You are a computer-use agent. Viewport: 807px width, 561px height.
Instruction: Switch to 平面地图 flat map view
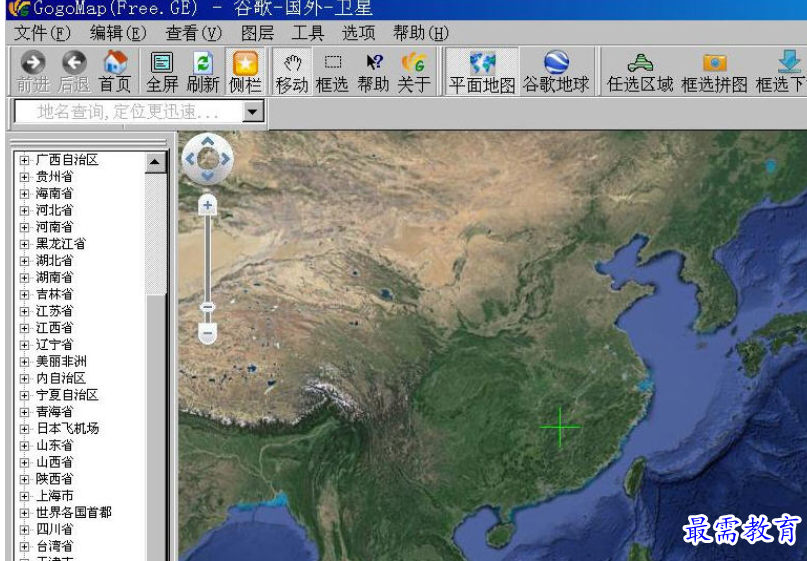click(482, 71)
